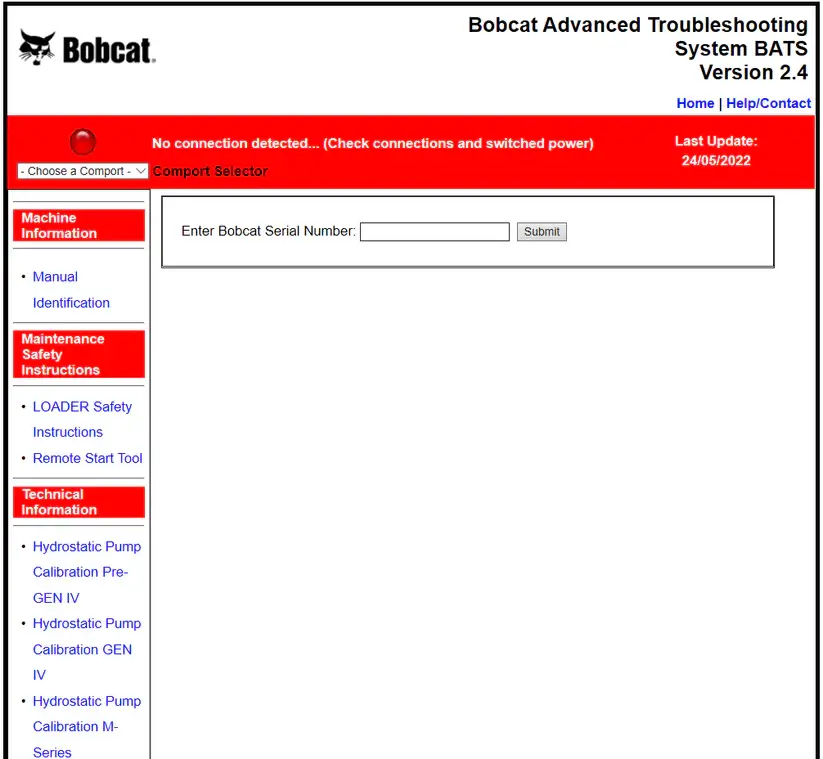Open Hydrostatic Pump Calibration M-Series
The image size is (823, 759).
click(86, 726)
